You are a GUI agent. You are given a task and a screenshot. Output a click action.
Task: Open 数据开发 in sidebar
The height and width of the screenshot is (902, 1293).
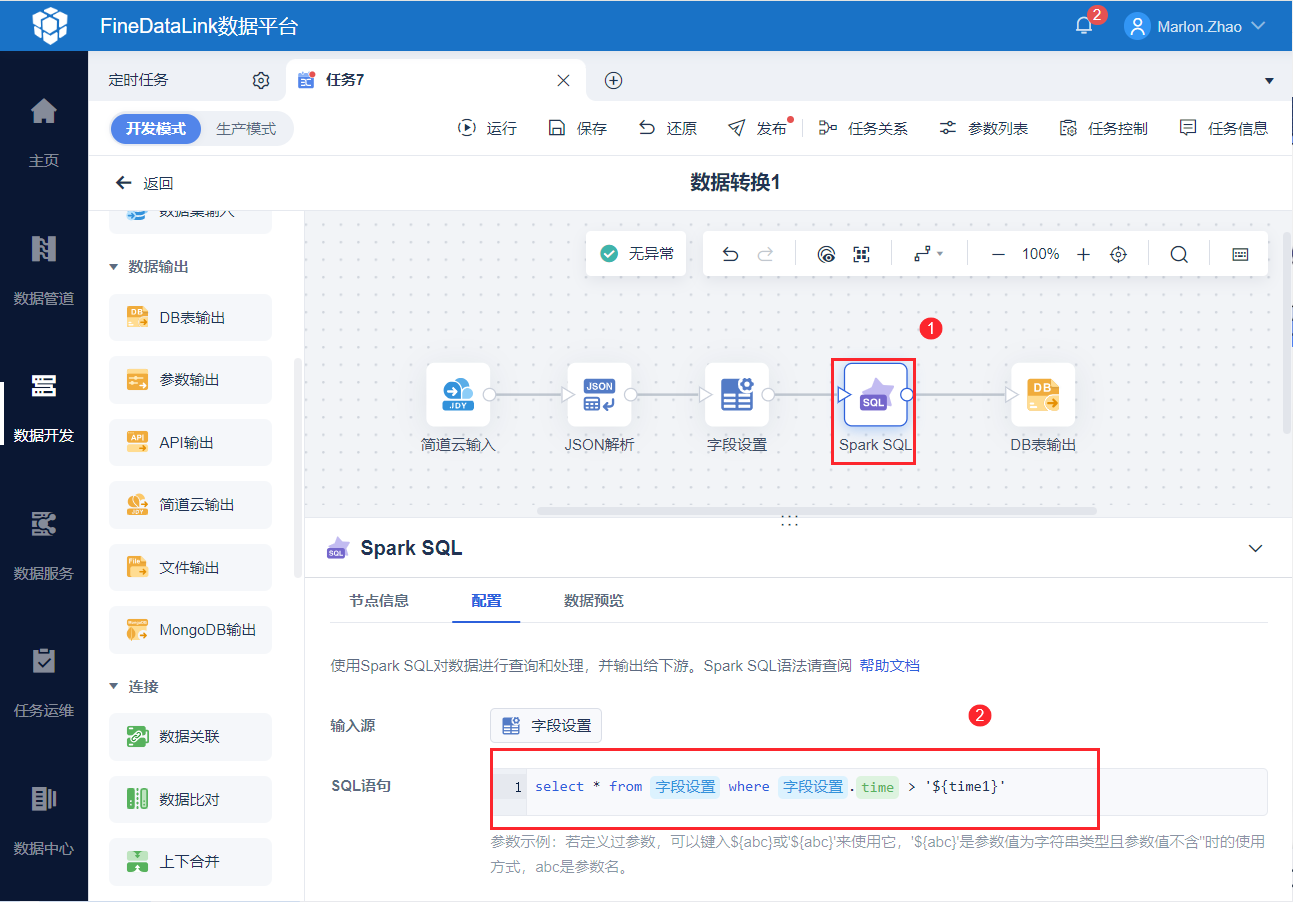coord(44,406)
